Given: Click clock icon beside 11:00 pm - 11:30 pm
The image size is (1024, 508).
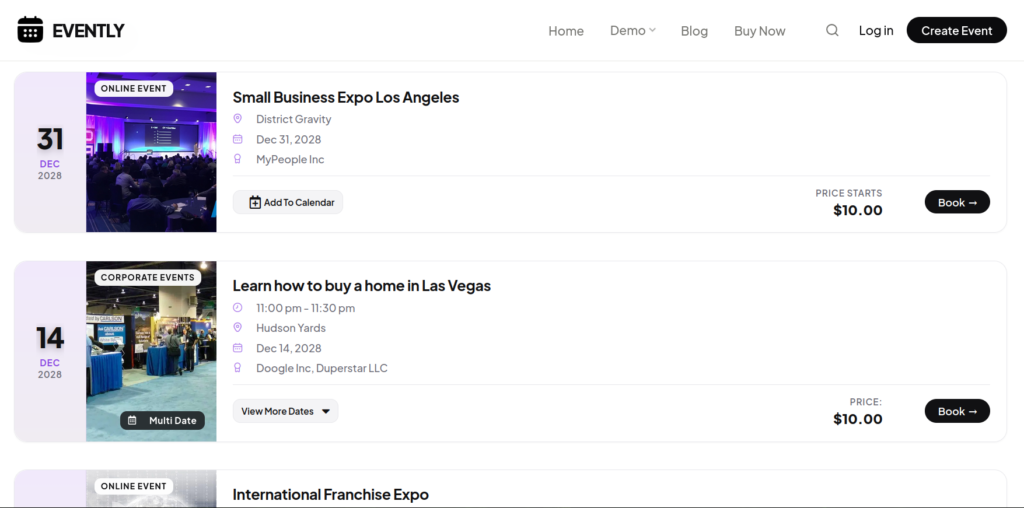Looking at the screenshot, I should pos(238,308).
